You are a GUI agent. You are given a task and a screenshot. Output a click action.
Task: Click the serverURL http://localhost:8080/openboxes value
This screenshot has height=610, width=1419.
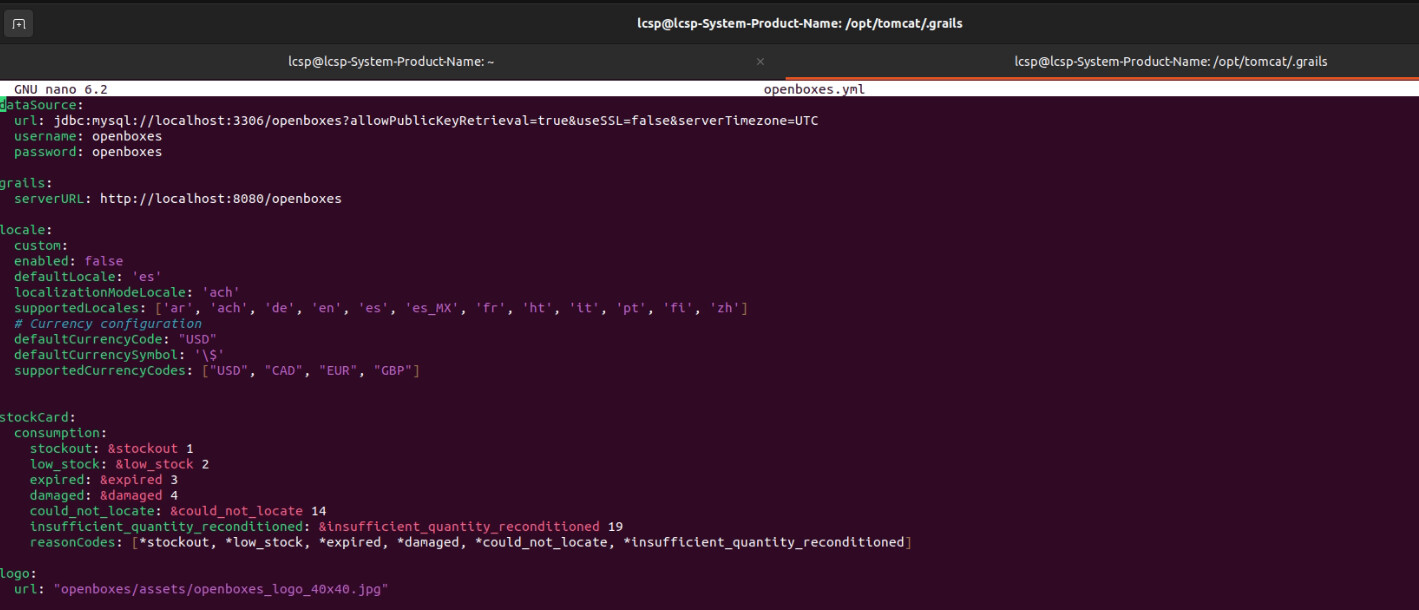[221, 199]
